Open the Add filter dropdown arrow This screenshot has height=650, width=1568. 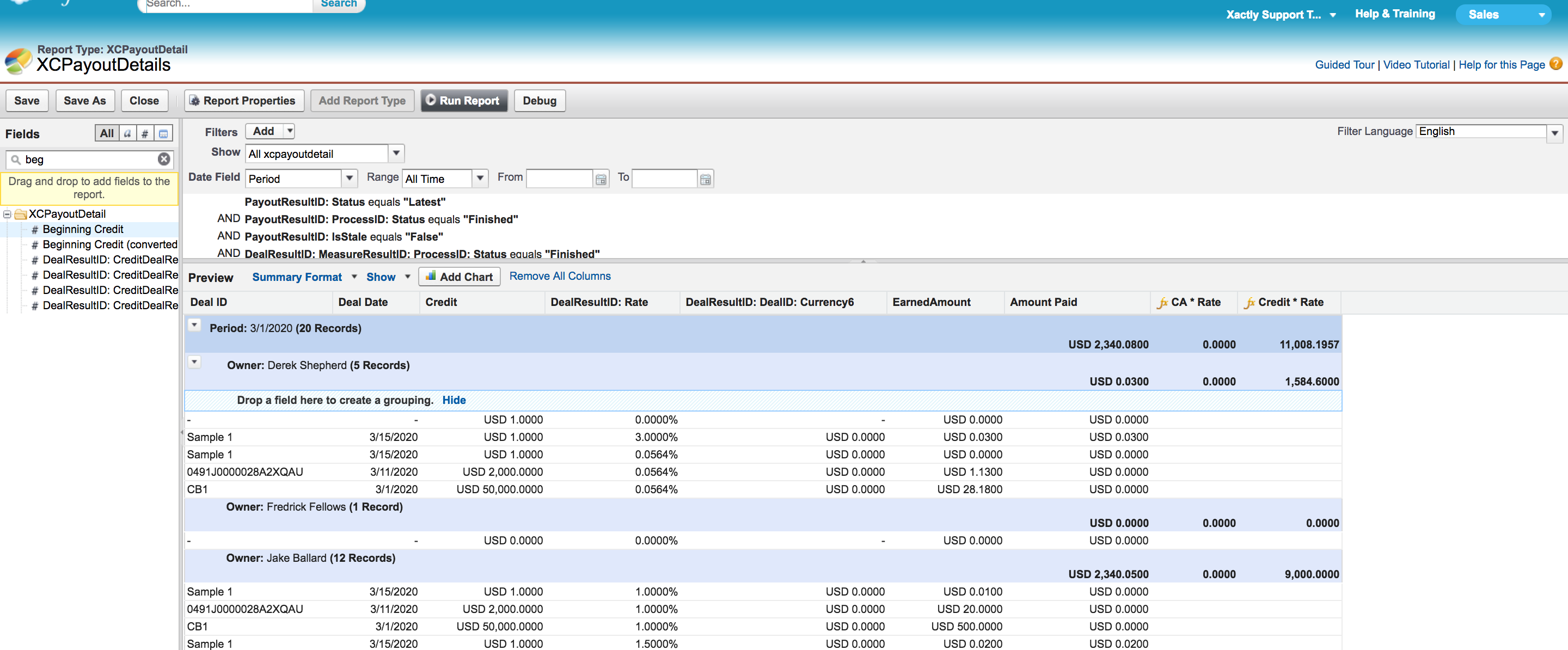click(x=290, y=131)
